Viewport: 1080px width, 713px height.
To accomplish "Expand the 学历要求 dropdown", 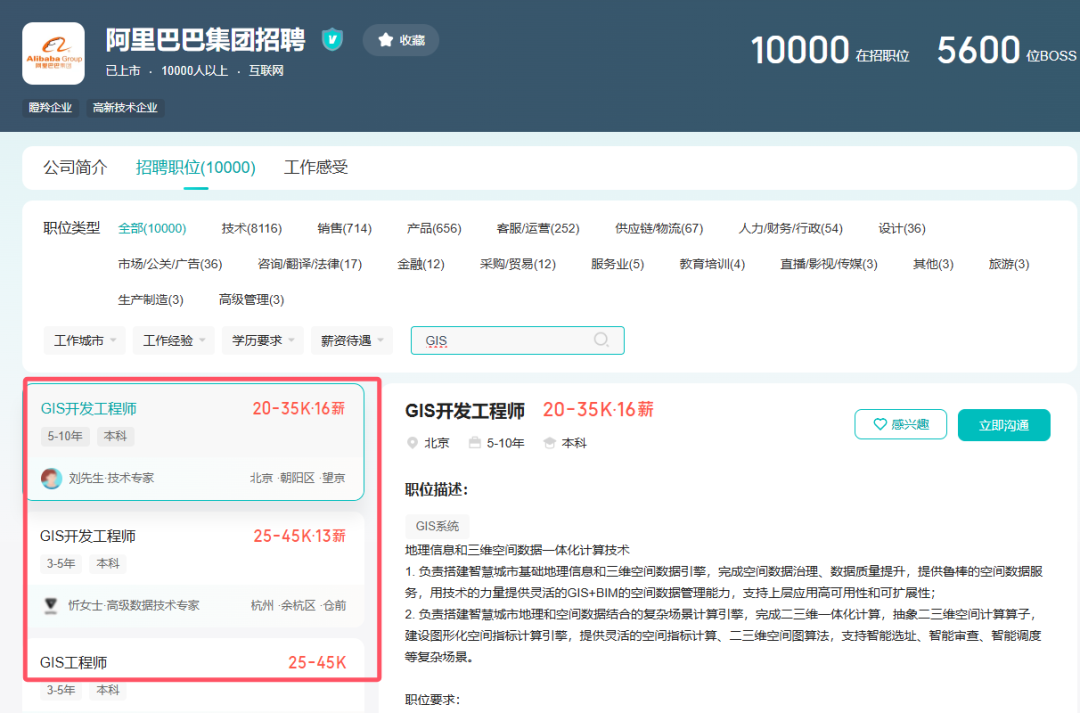I will [262, 340].
